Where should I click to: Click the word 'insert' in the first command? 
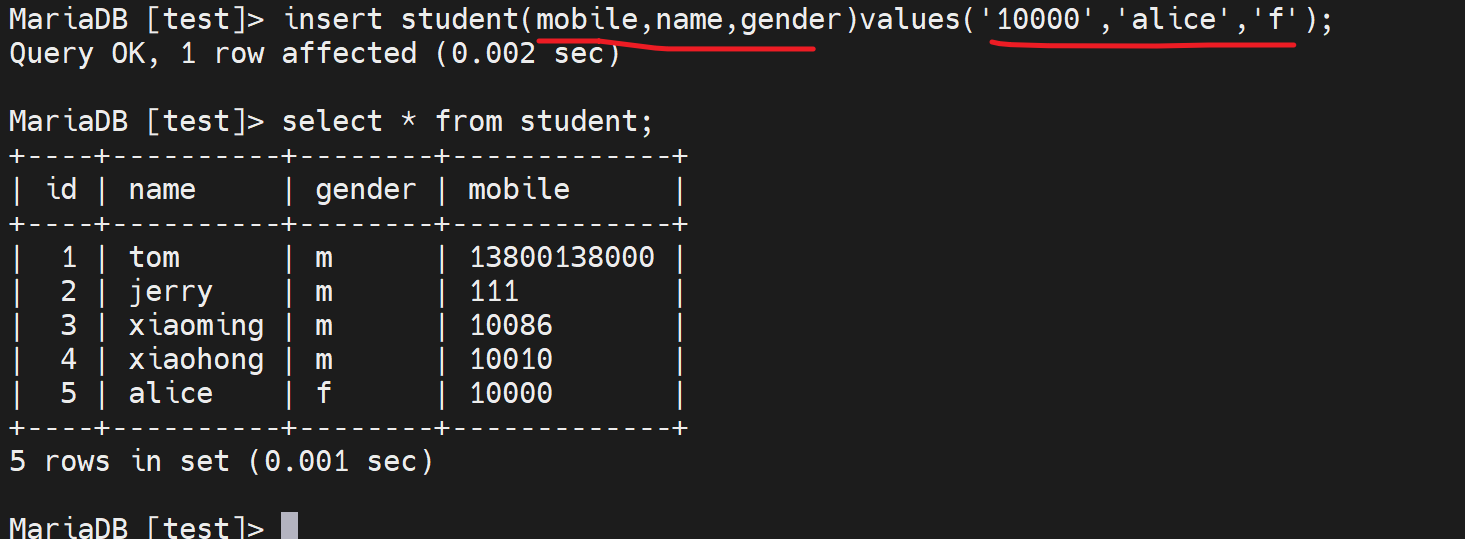coord(332,19)
